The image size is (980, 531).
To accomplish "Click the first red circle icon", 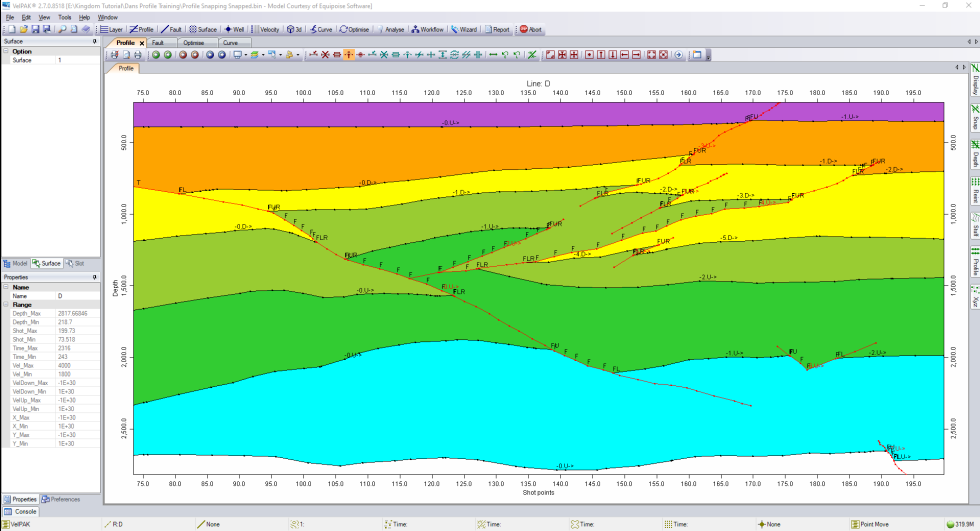I will coord(182,55).
